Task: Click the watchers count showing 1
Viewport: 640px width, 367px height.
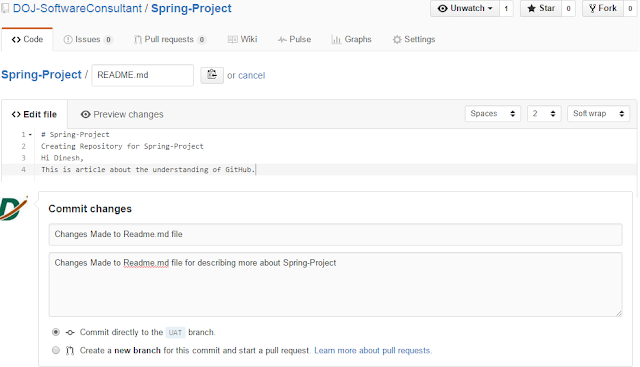Action: click(506, 8)
